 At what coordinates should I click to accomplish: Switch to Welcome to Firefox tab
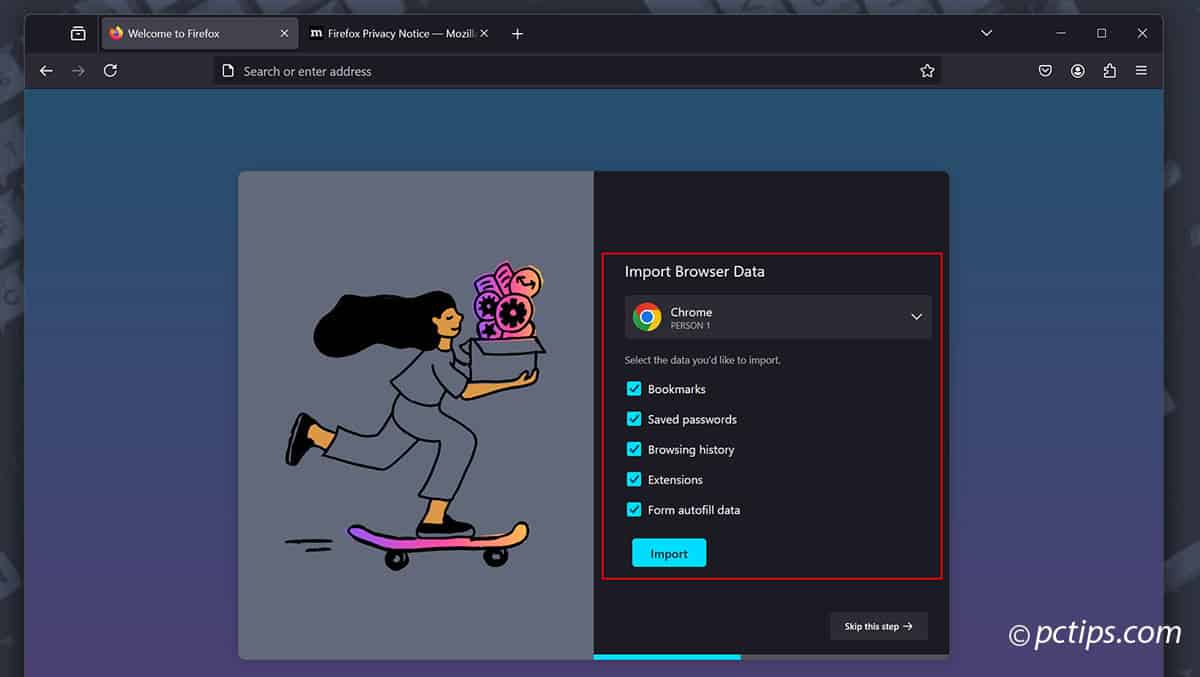pyautogui.click(x=199, y=33)
